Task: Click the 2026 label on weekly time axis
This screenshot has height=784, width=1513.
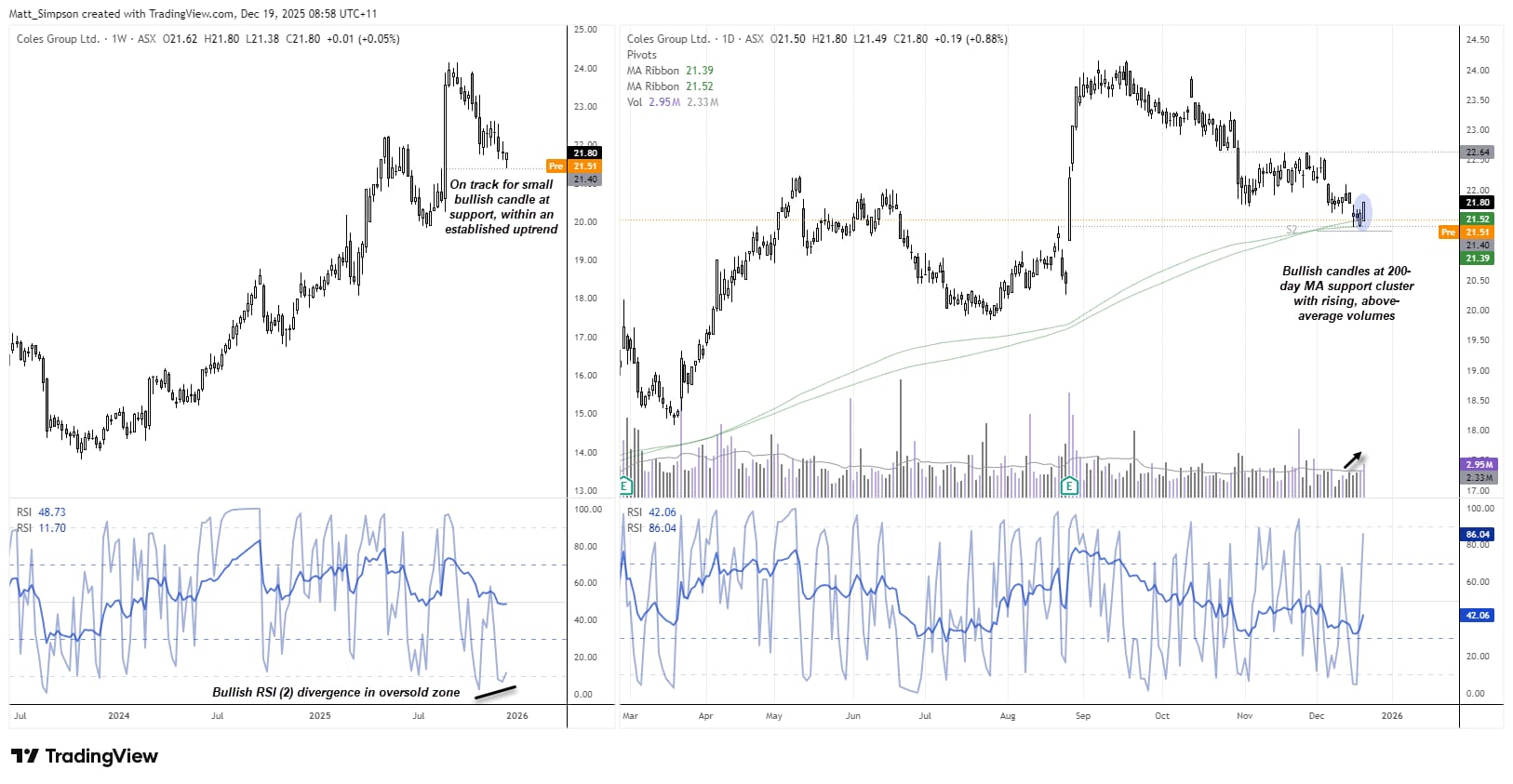Action: click(x=517, y=715)
